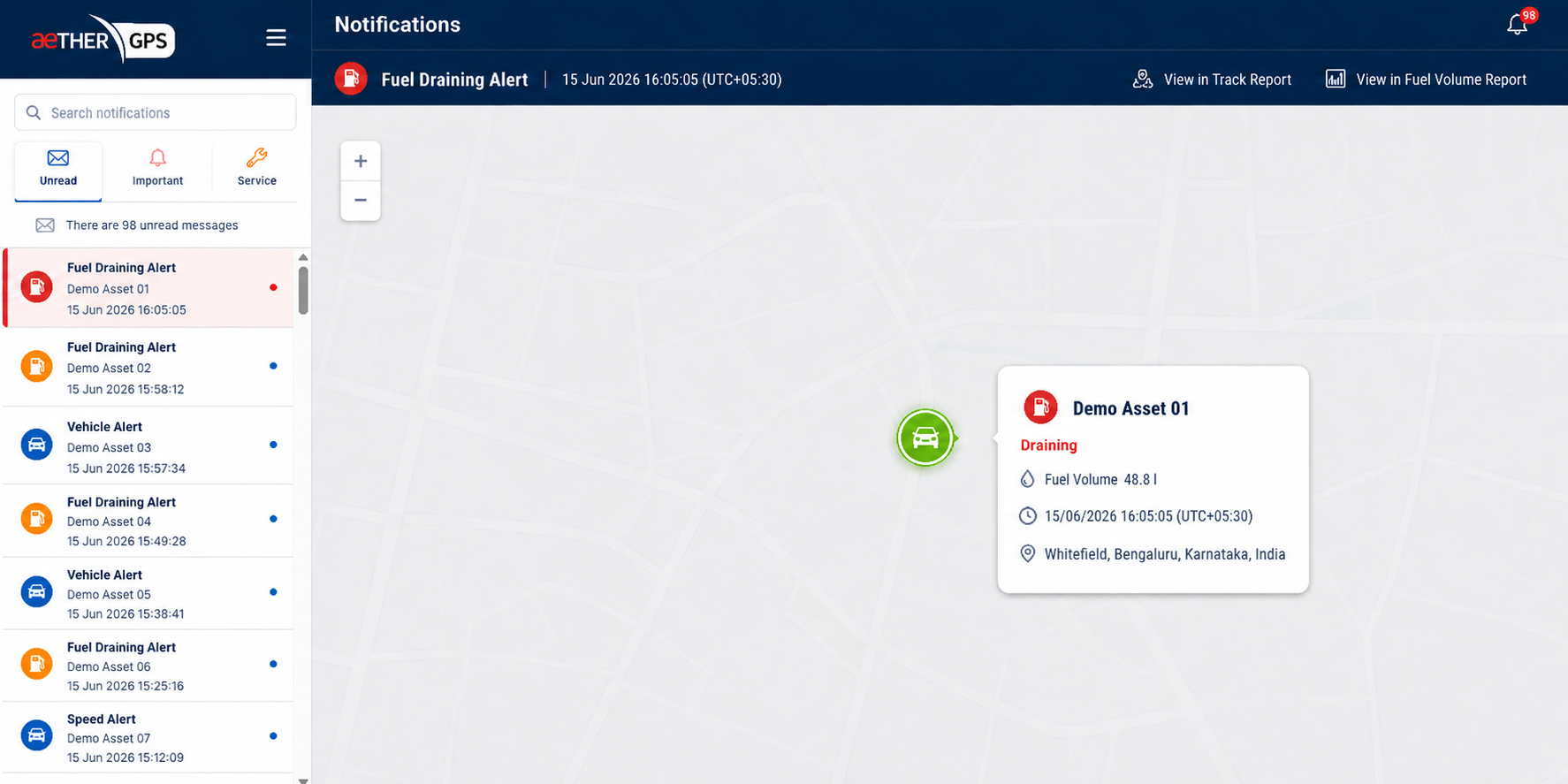1568x784 pixels.
Task: Click orange fuel icon for Demo Asset 02
Action: [36, 366]
